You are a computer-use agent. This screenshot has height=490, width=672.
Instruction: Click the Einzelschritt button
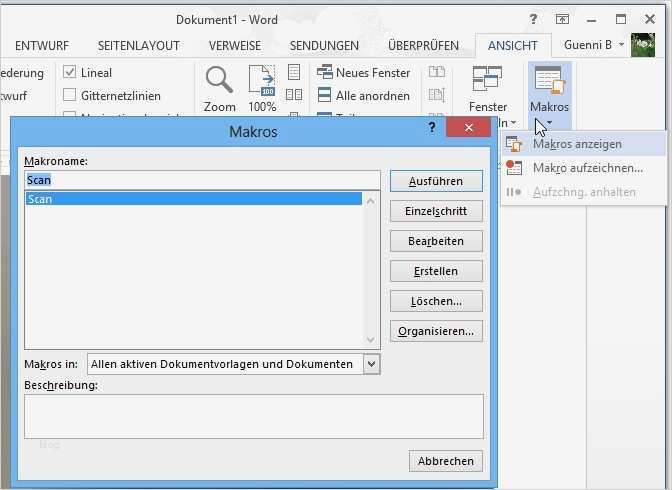click(x=436, y=211)
